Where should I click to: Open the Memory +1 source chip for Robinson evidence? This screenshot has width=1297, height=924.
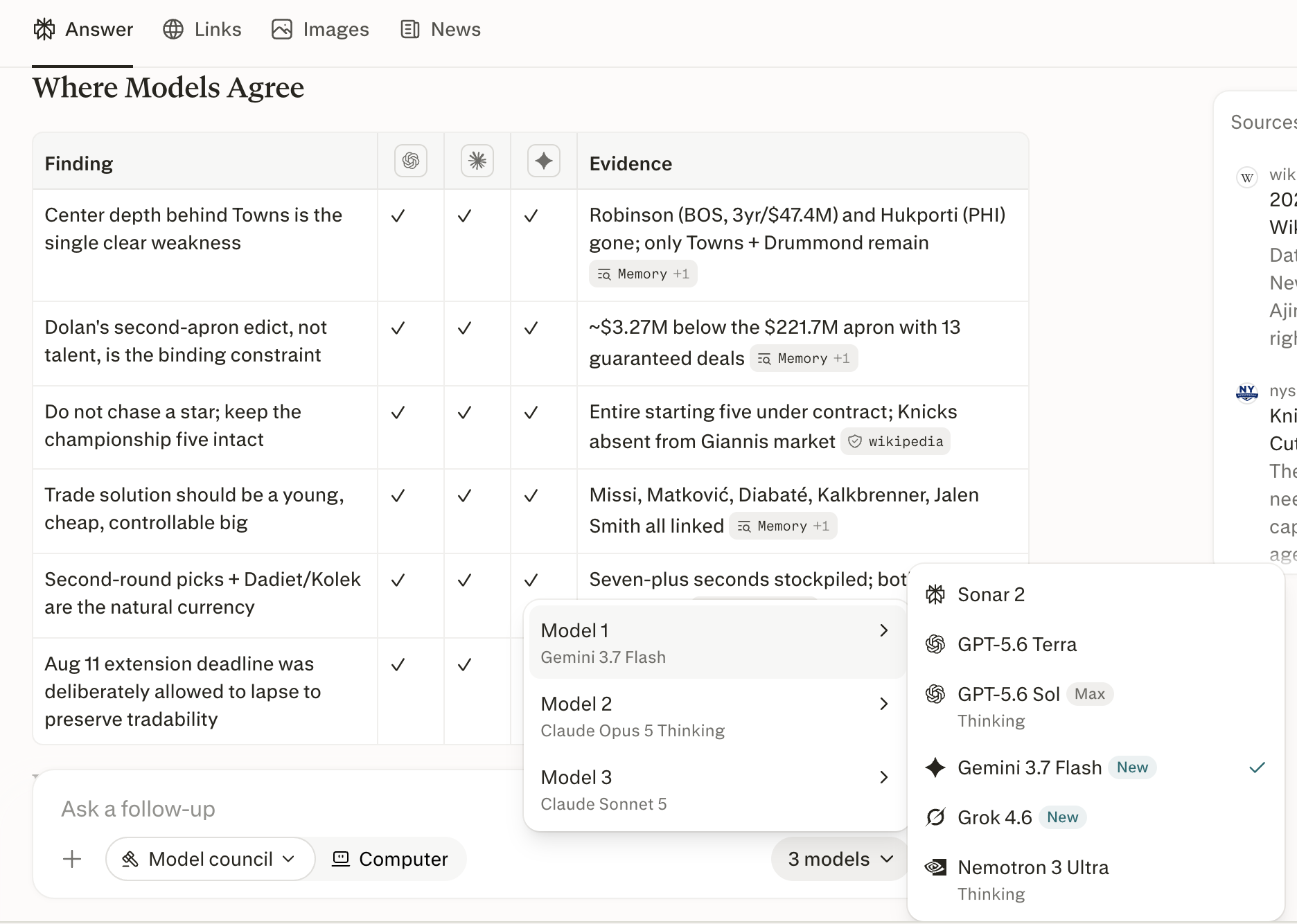(x=643, y=274)
